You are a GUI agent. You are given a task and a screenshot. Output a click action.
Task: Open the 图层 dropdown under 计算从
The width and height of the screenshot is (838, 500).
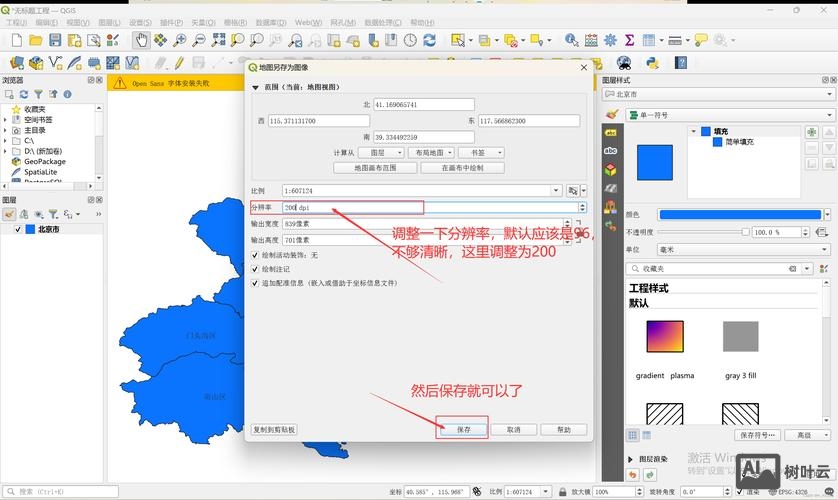click(x=379, y=153)
